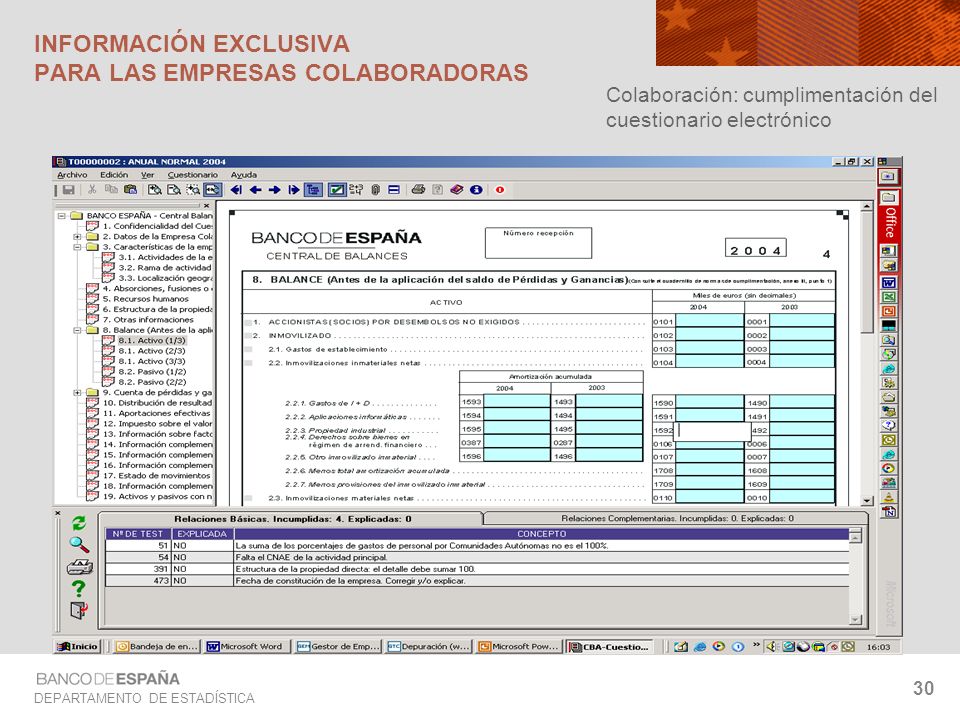Click the Print icon in the toolbar
The image size is (960, 720).
tap(418, 190)
